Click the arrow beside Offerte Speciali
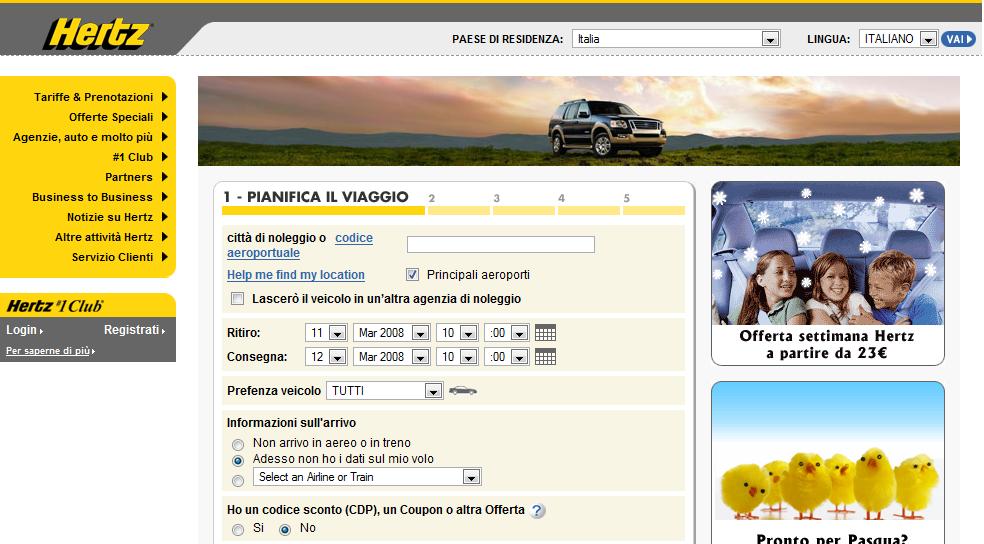This screenshot has height=544, width=984. 164,117
